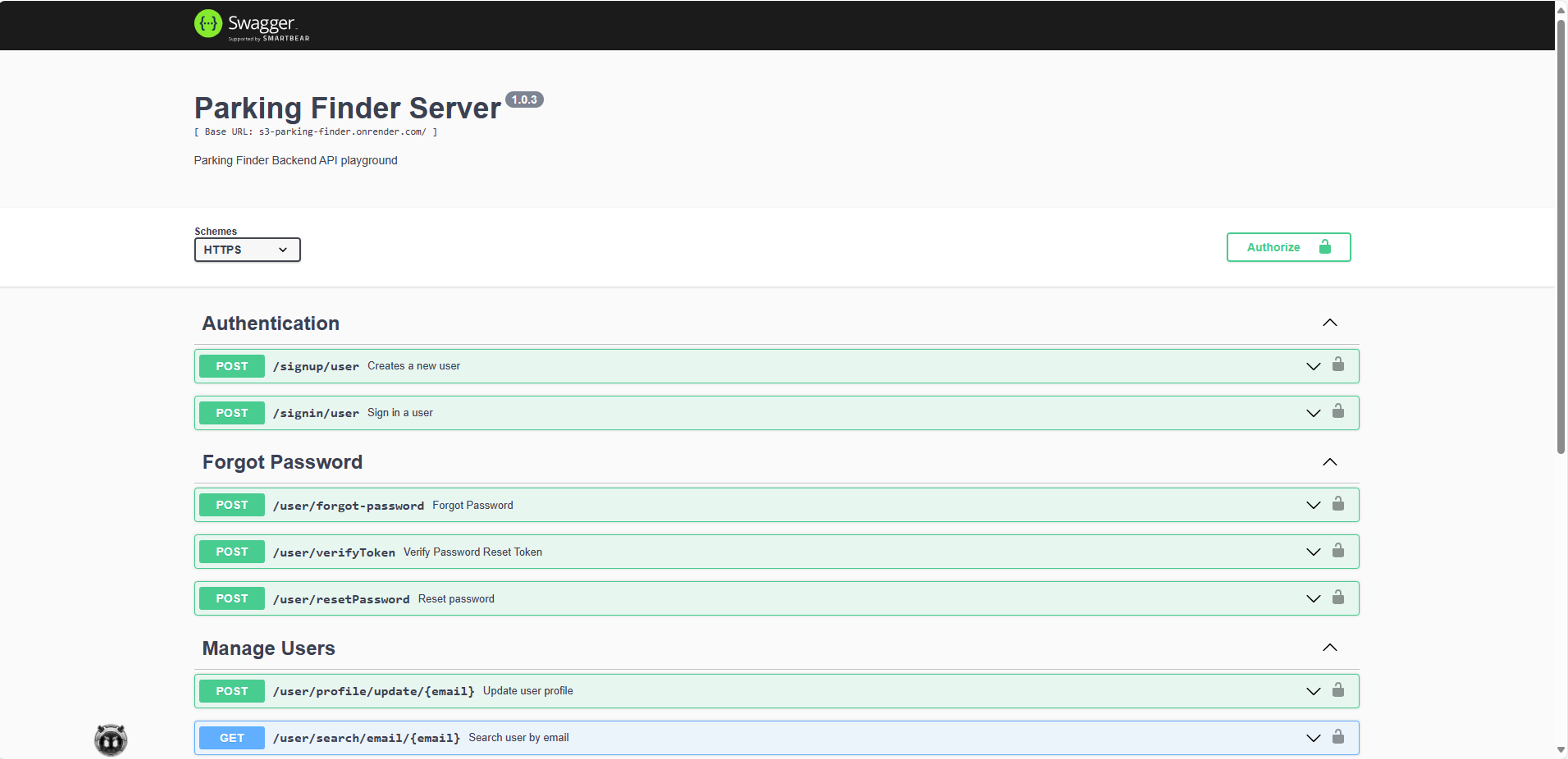Image resolution: width=1568 pixels, height=759 pixels.
Task: Select HTTPS from the Schemes dropdown
Action: click(247, 249)
